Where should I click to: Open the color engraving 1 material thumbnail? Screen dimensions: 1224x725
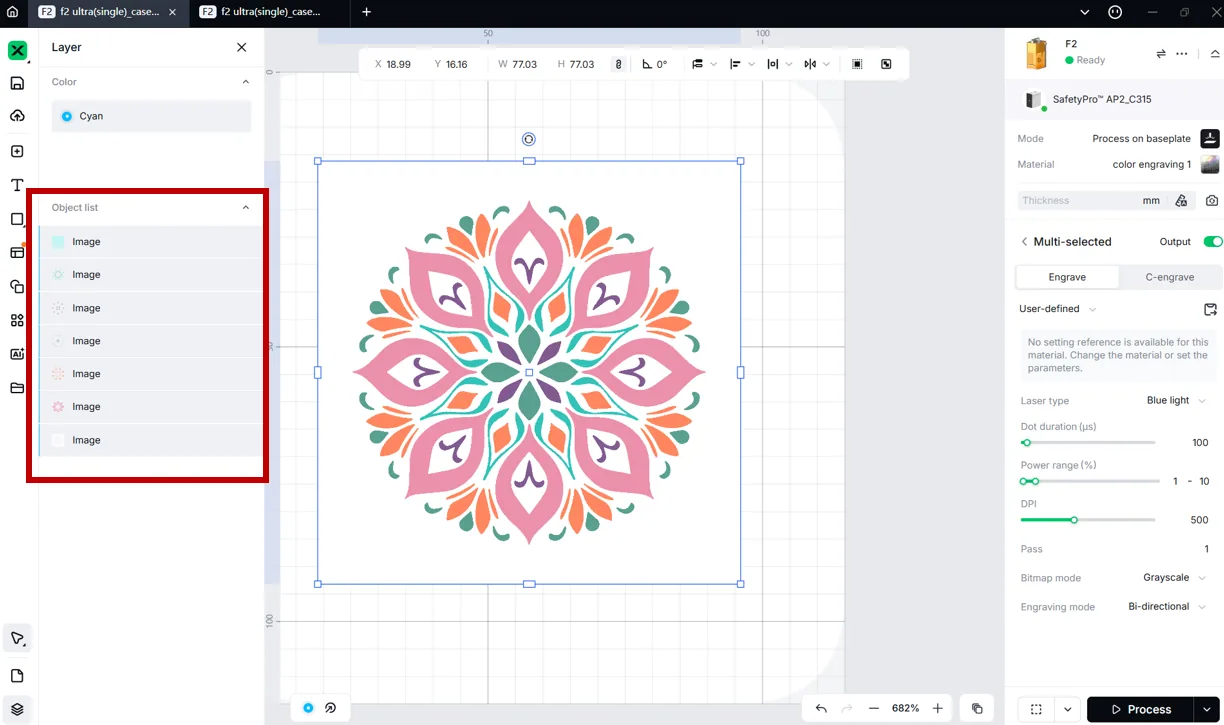click(x=1210, y=164)
